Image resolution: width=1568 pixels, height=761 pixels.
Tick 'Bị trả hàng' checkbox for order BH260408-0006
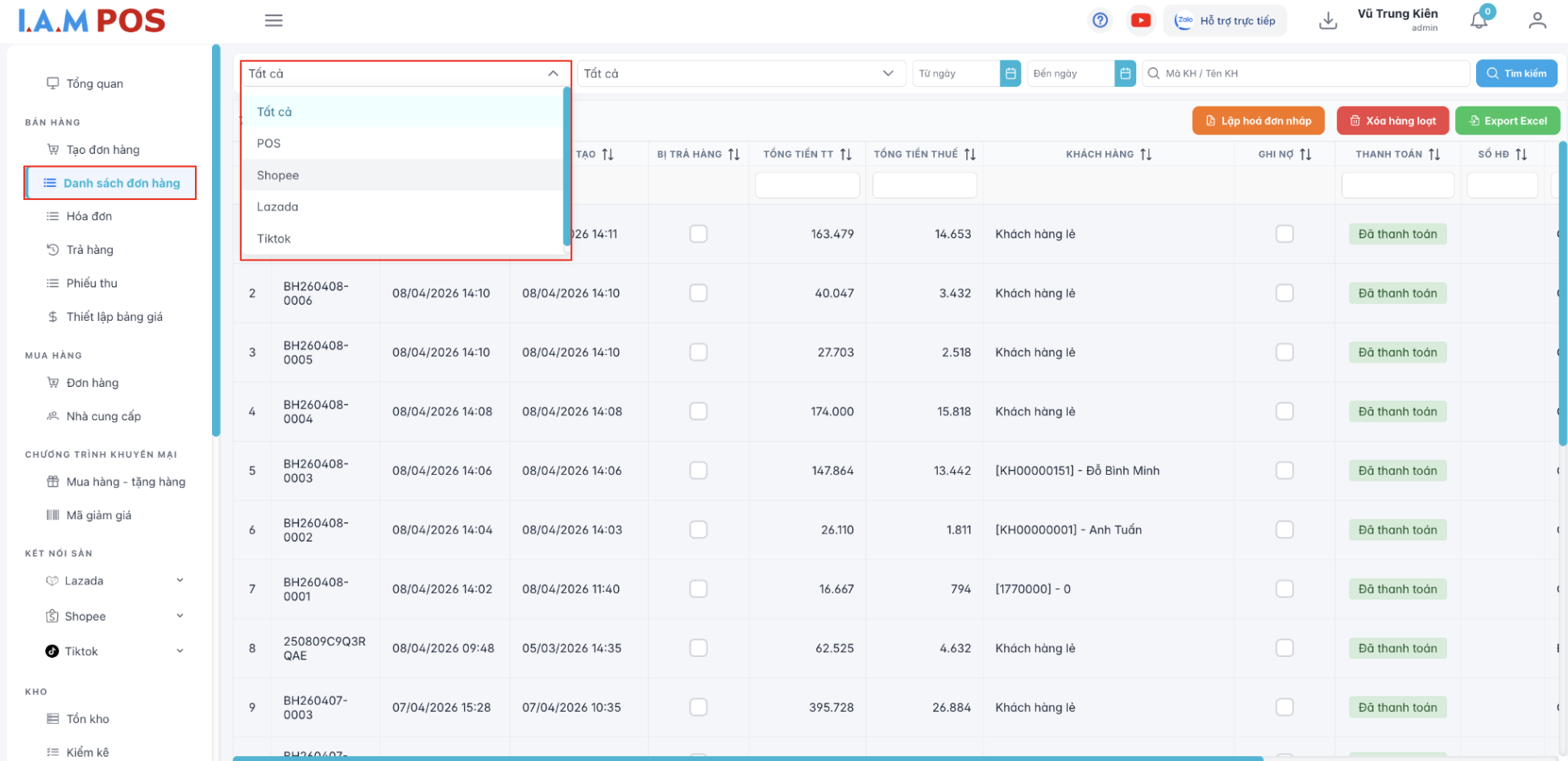699,293
